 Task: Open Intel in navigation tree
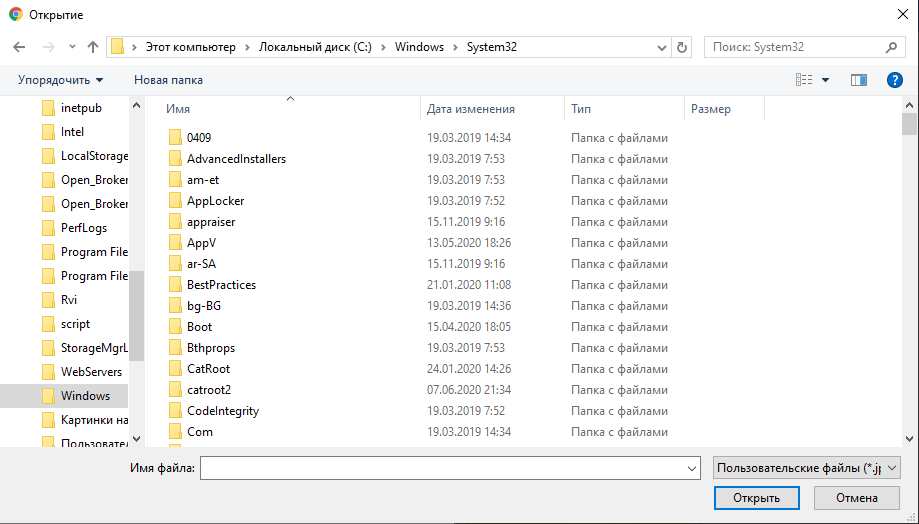point(72,132)
